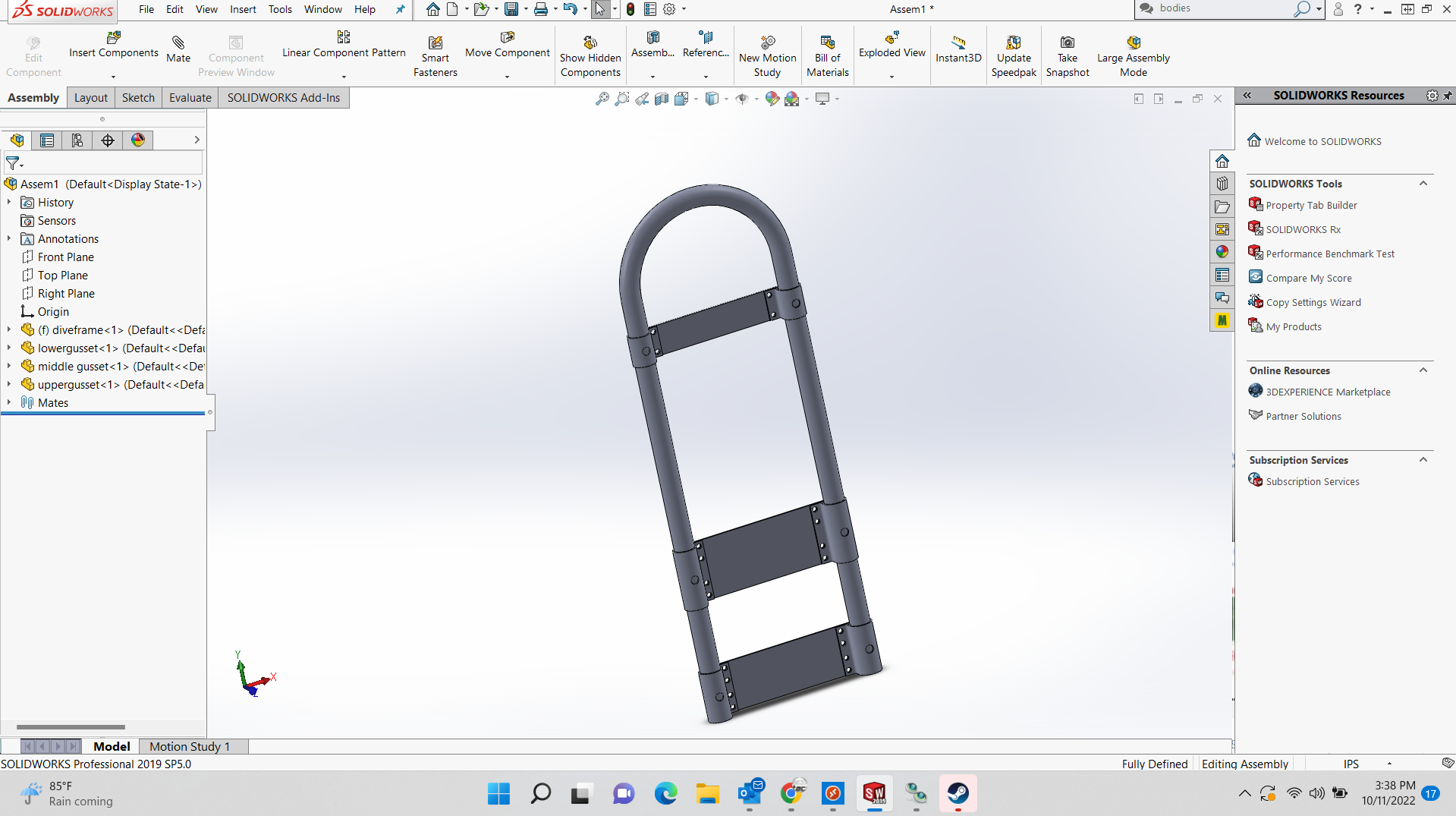Select the Mate tool
Screen dimensions: 1456x816
[x=178, y=49]
